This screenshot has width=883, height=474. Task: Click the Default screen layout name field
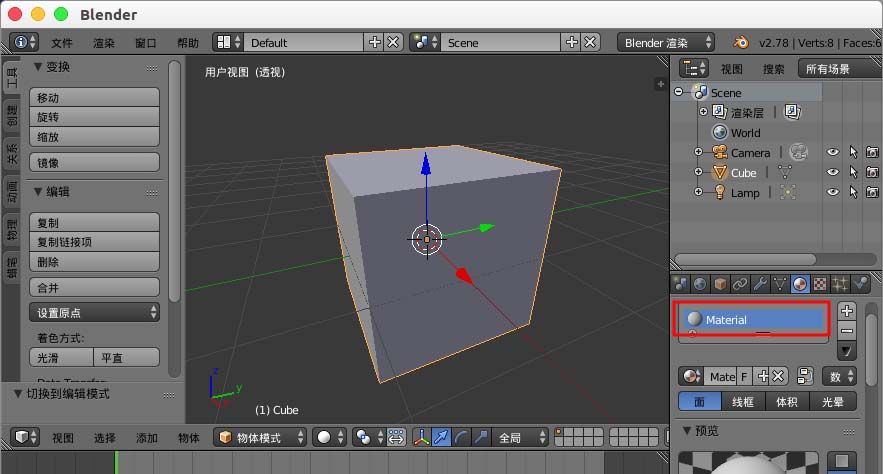304,42
